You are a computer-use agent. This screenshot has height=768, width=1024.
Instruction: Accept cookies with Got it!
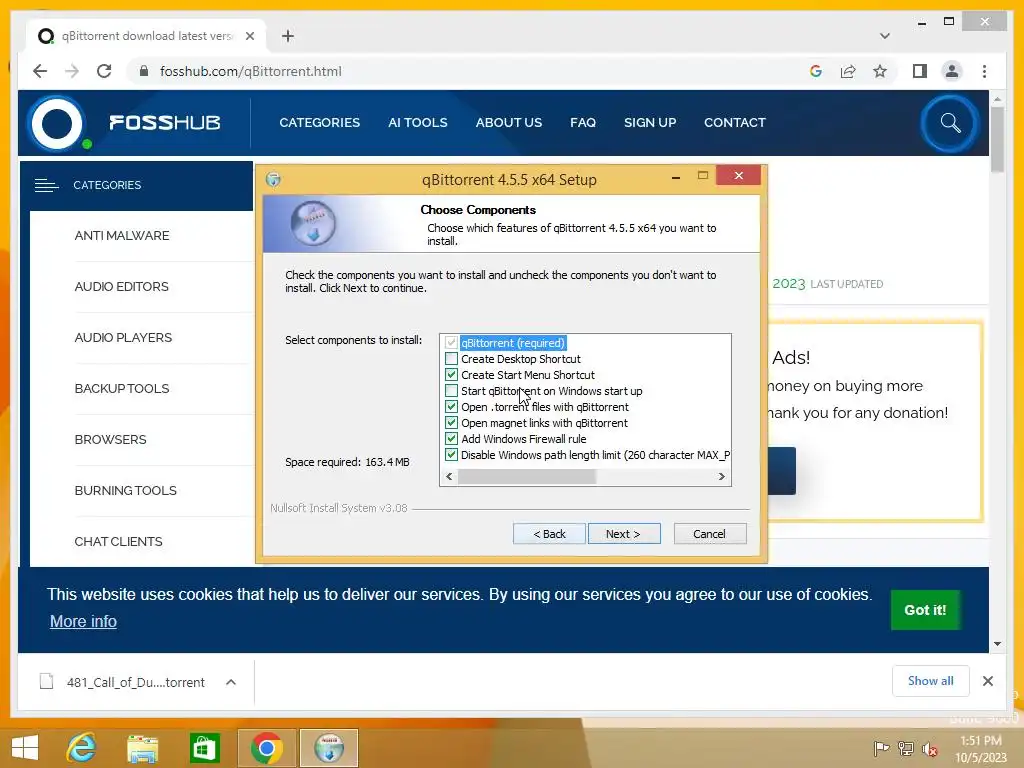tap(925, 610)
